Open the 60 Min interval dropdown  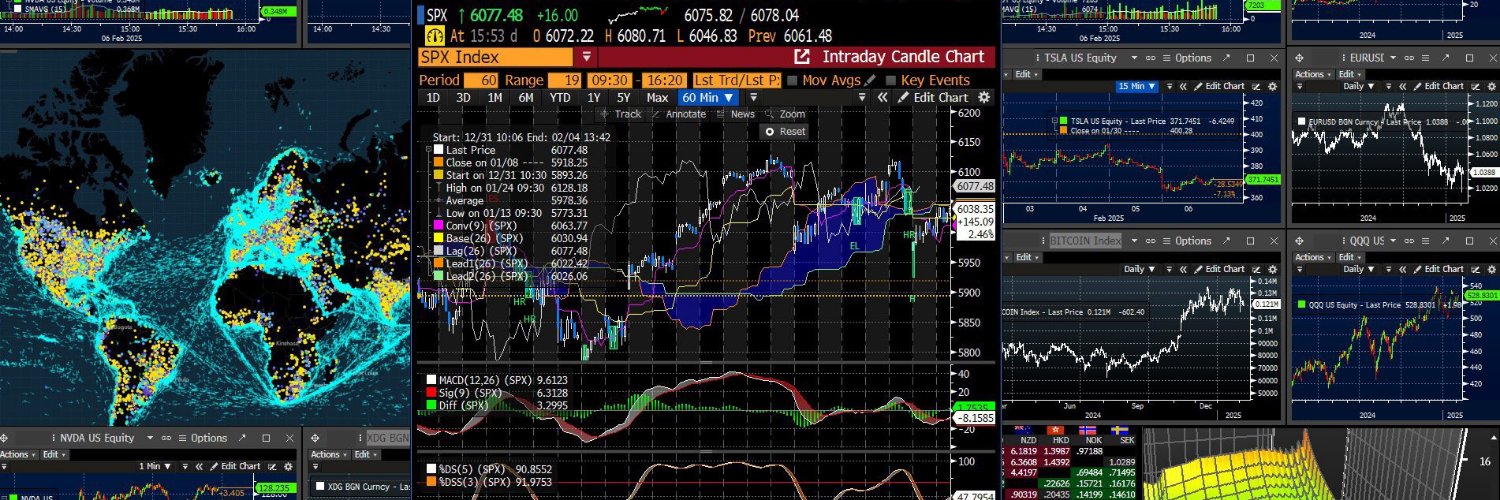click(708, 97)
